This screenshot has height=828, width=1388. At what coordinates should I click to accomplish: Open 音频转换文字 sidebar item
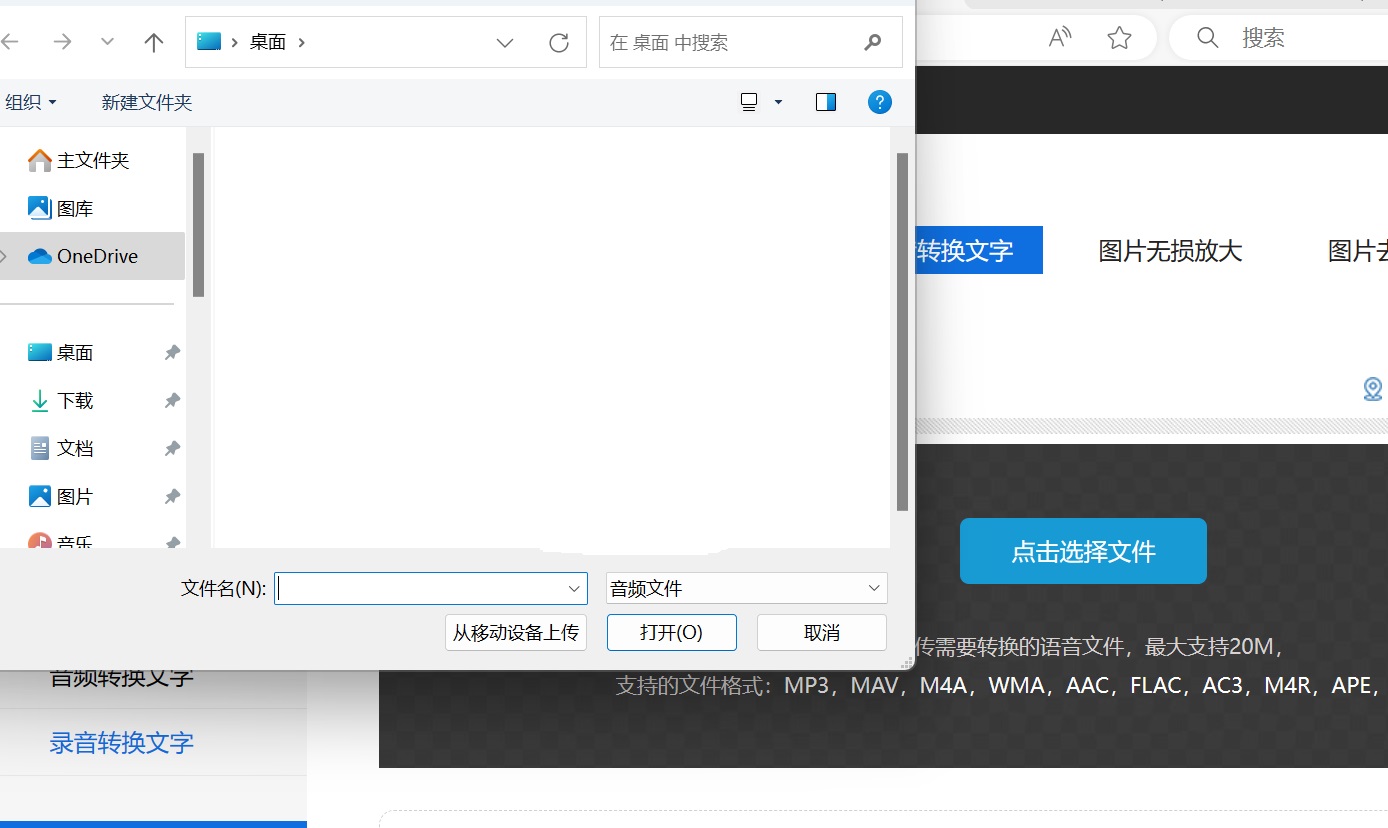coord(122,678)
